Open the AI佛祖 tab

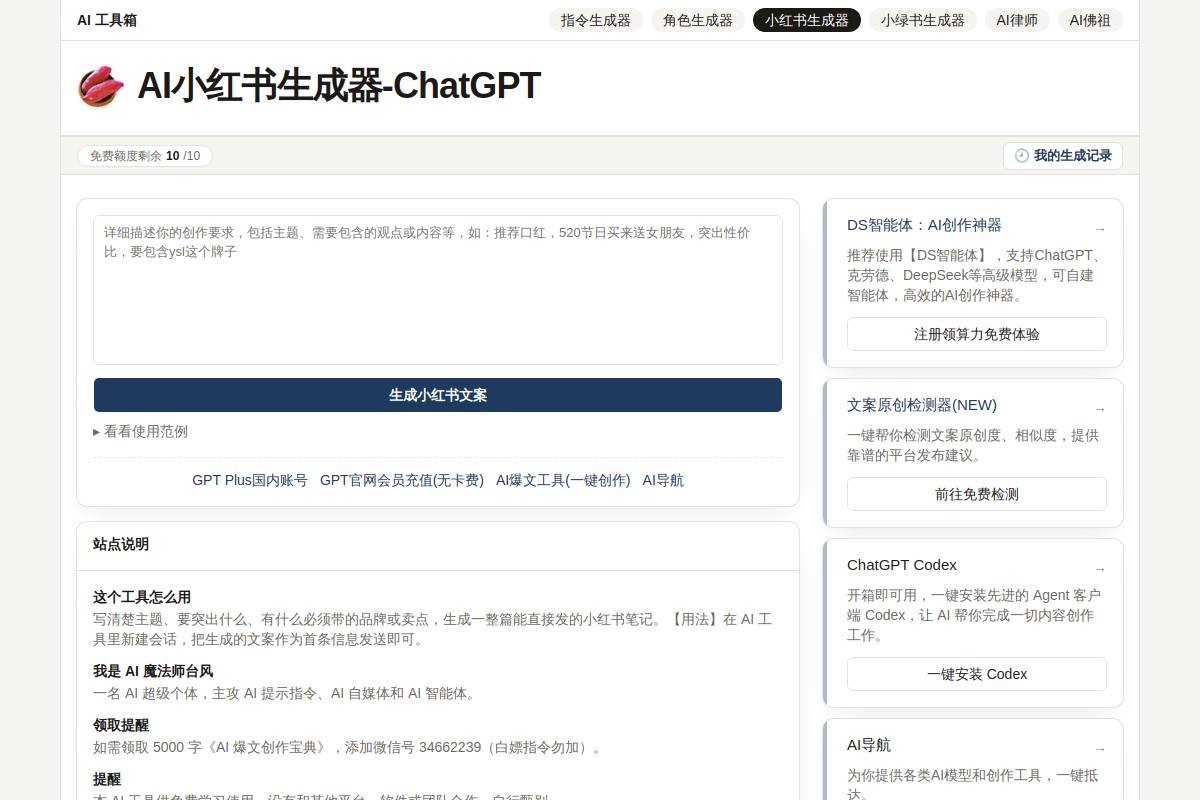pyautogui.click(x=1090, y=20)
